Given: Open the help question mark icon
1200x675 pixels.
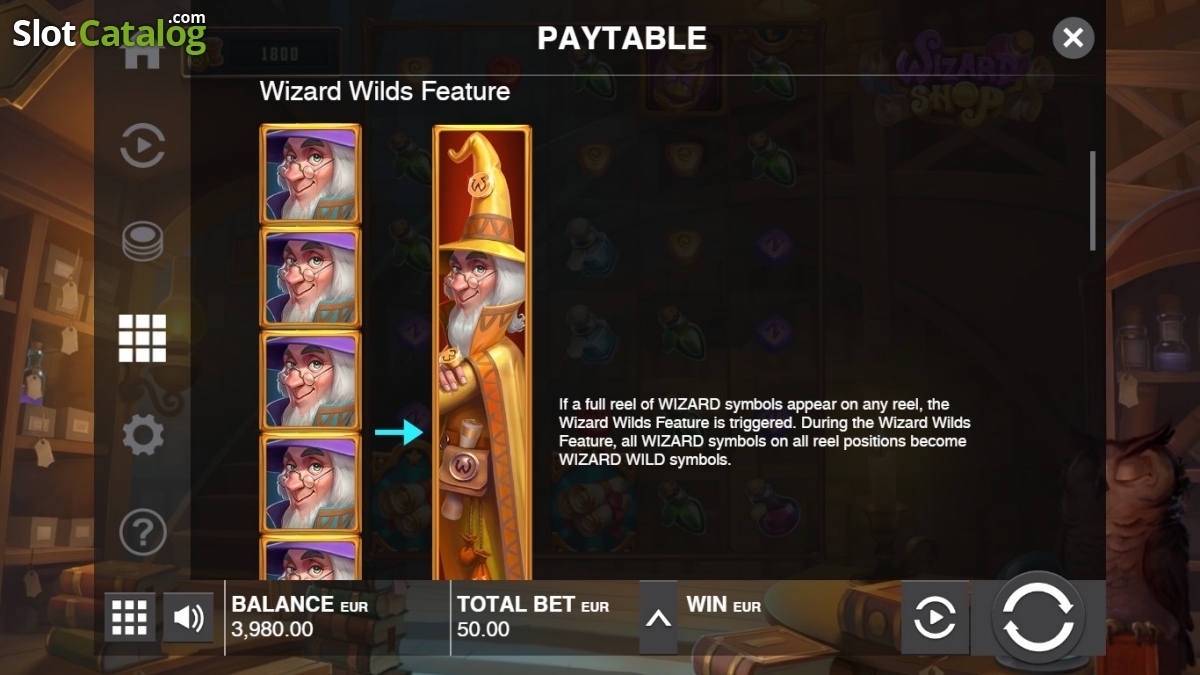Looking at the screenshot, I should coord(142,532).
